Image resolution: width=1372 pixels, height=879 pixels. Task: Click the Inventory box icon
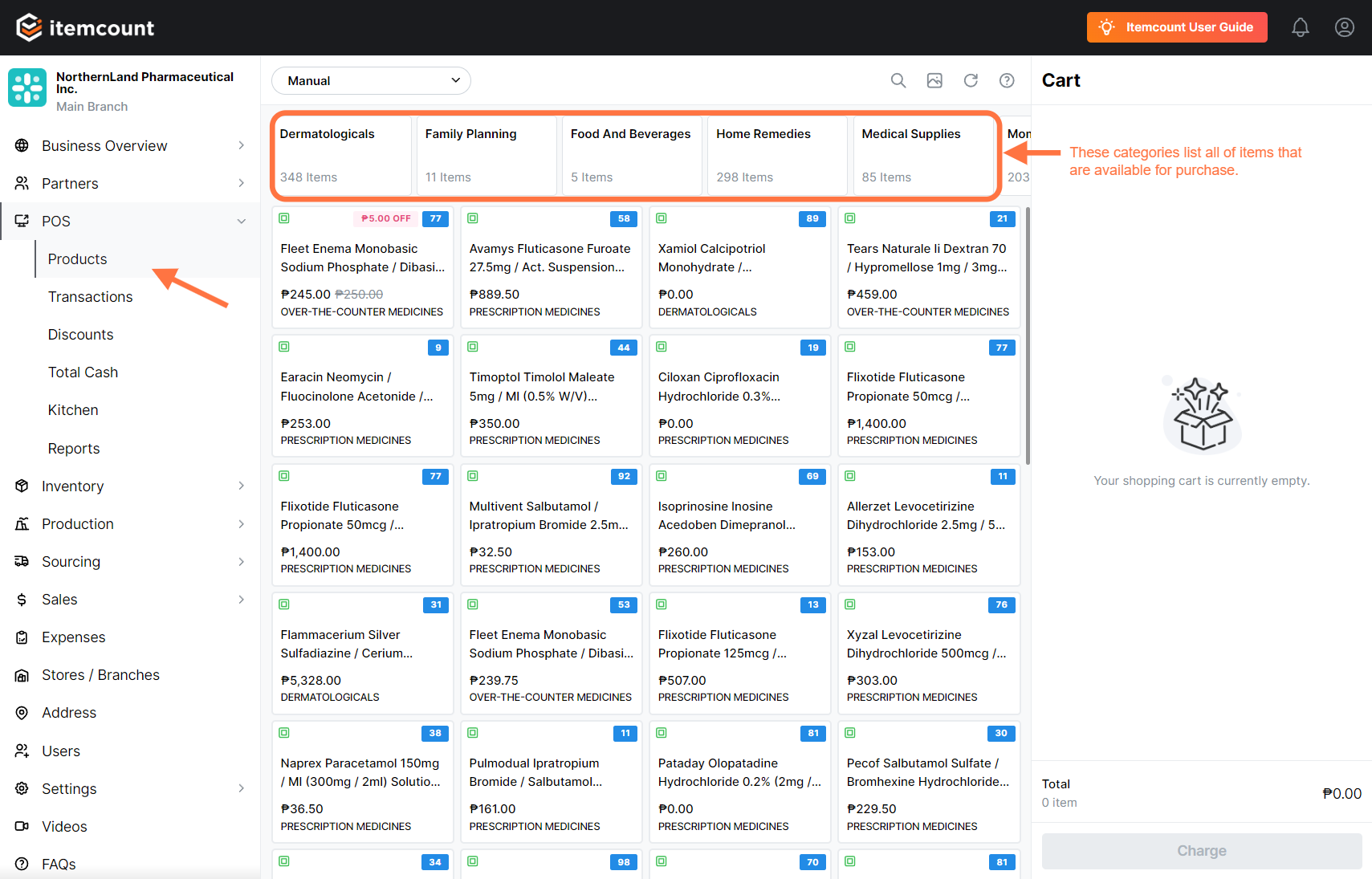pos(22,486)
